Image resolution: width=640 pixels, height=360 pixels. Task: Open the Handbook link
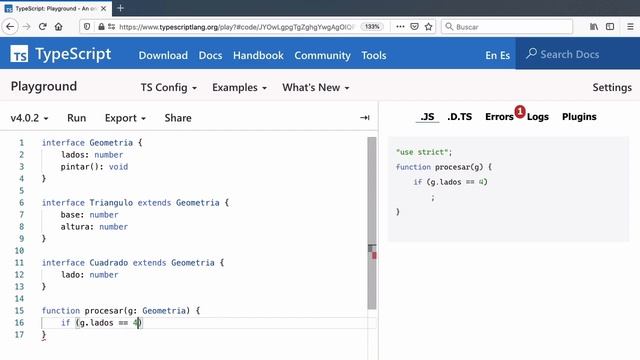click(258, 55)
